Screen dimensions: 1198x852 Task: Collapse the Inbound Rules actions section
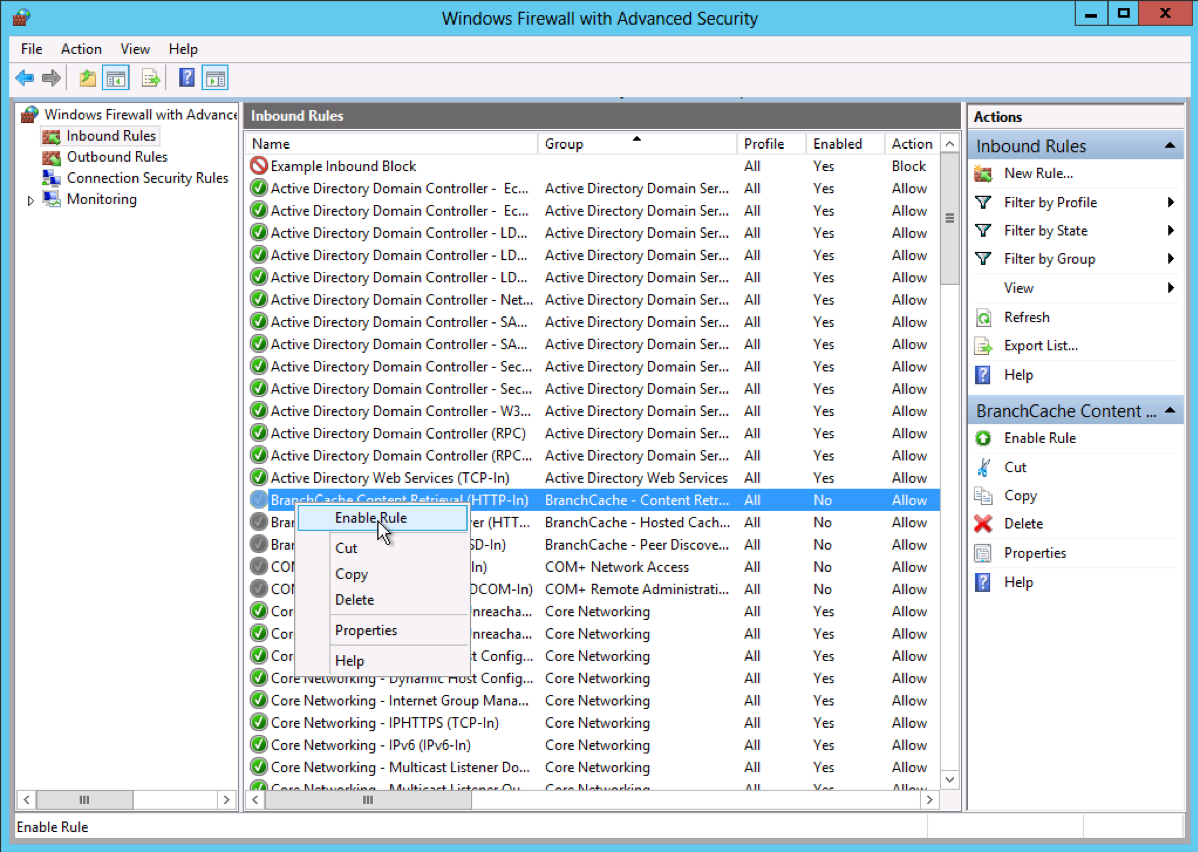(1170, 146)
